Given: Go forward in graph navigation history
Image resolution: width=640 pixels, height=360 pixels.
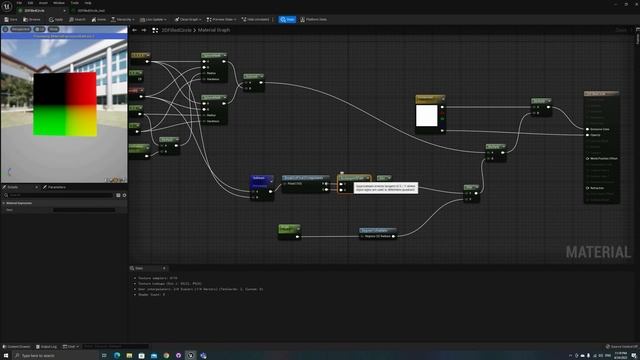Looking at the screenshot, I should (x=144, y=30).
